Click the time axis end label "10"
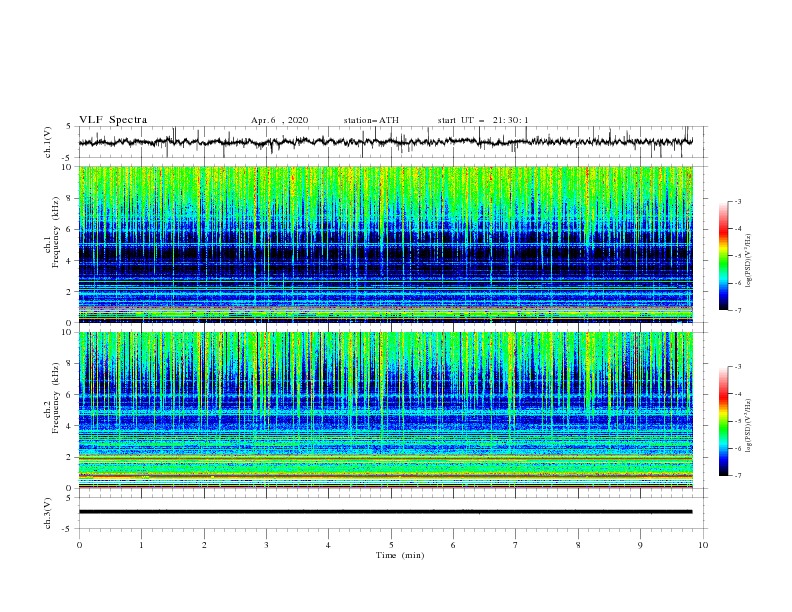The image size is (792, 612). tap(703, 545)
